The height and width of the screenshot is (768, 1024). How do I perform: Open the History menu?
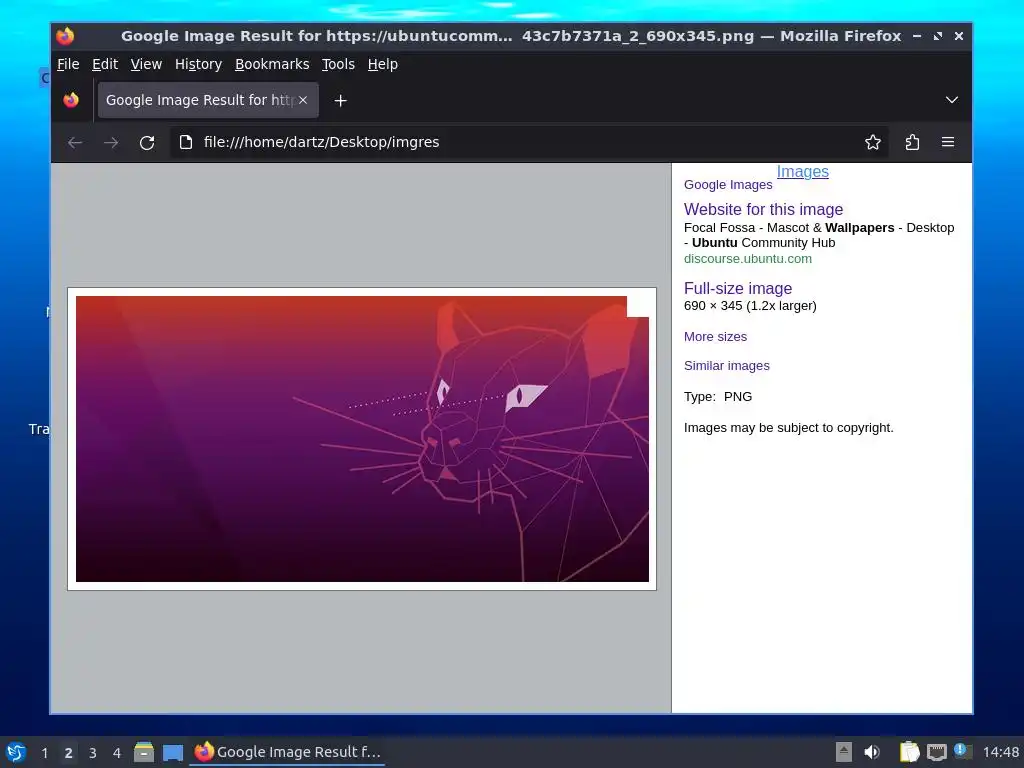click(x=199, y=64)
